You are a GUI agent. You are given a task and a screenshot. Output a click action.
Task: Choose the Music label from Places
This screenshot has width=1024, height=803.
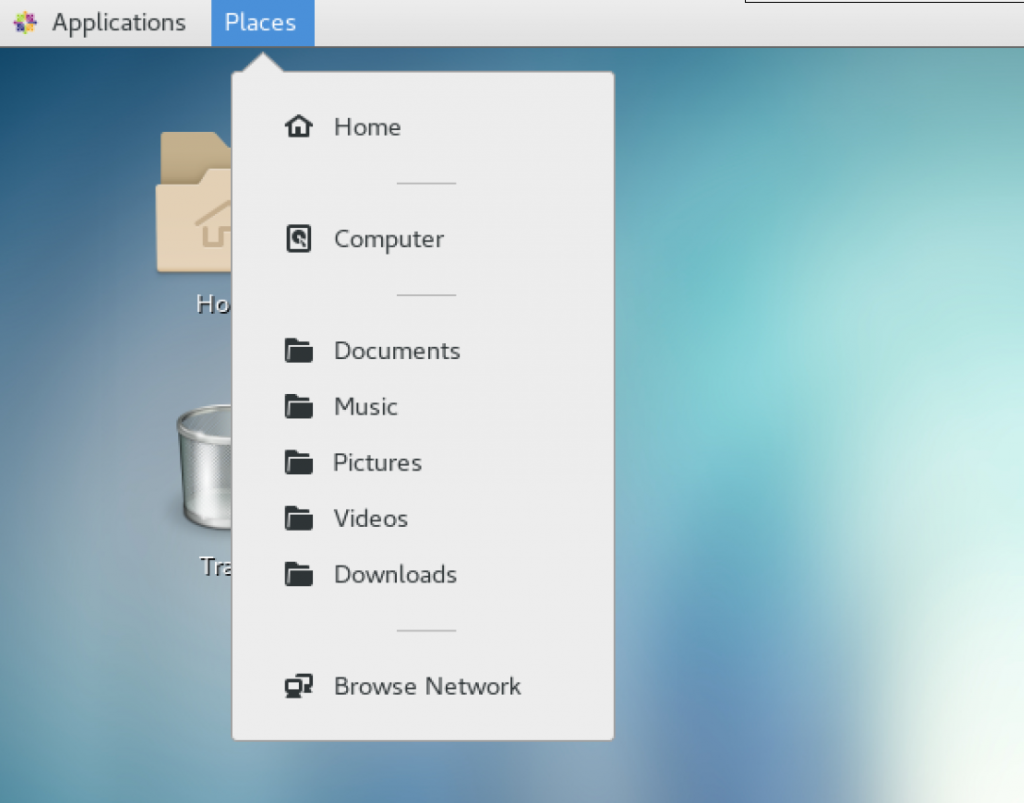(x=365, y=407)
